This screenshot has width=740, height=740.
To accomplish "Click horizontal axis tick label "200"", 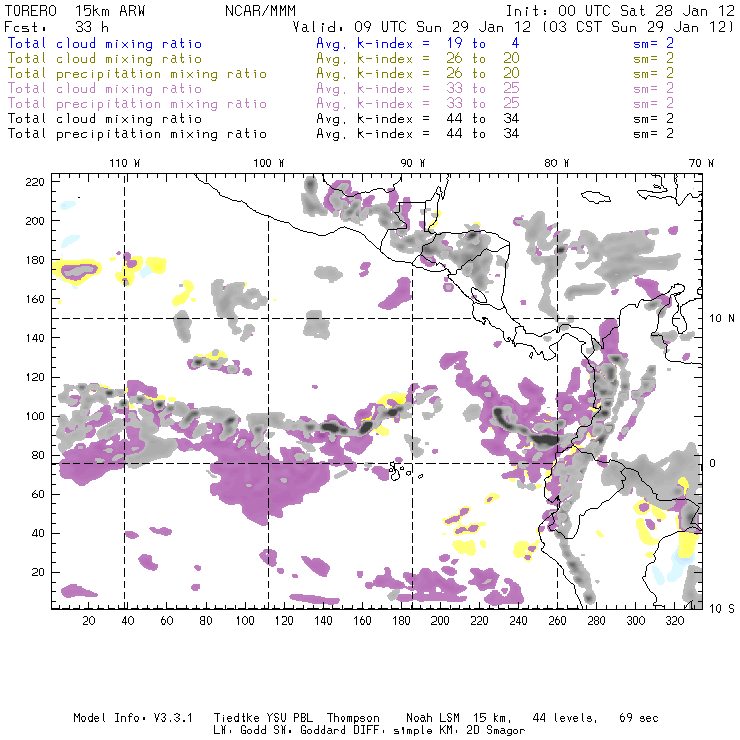I will [440, 621].
